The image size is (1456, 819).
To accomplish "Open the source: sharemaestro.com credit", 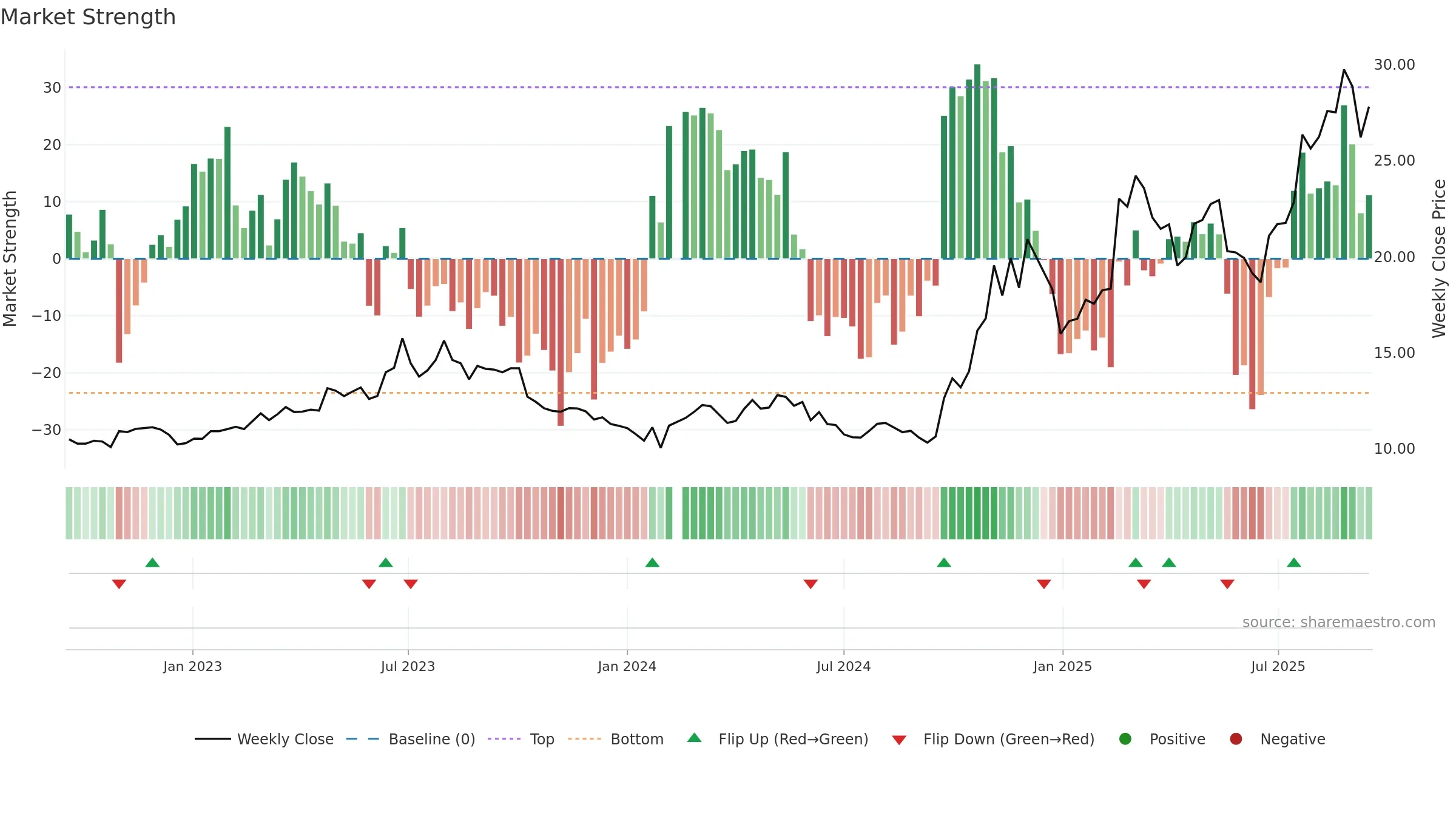I will pyautogui.click(x=1339, y=622).
